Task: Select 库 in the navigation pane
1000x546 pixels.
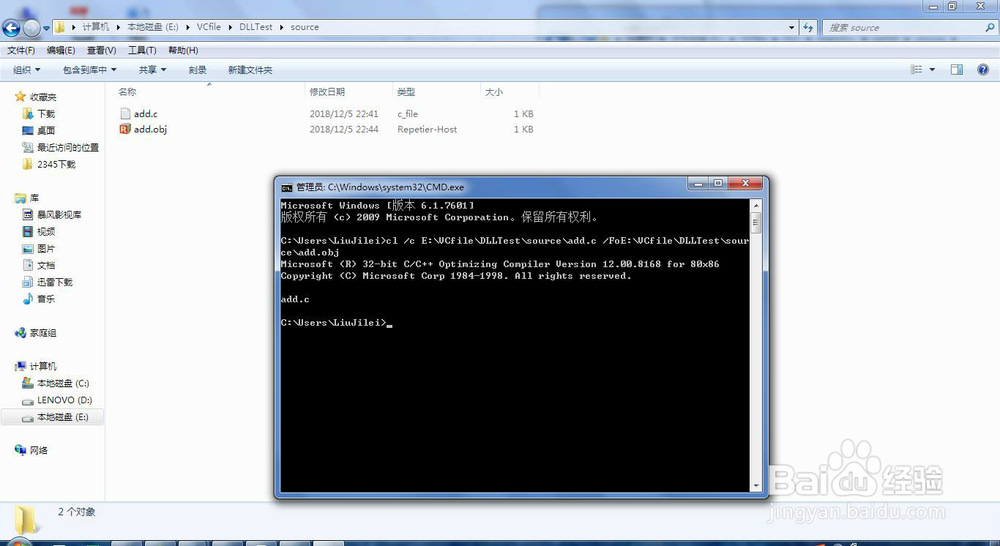Action: coord(34,198)
